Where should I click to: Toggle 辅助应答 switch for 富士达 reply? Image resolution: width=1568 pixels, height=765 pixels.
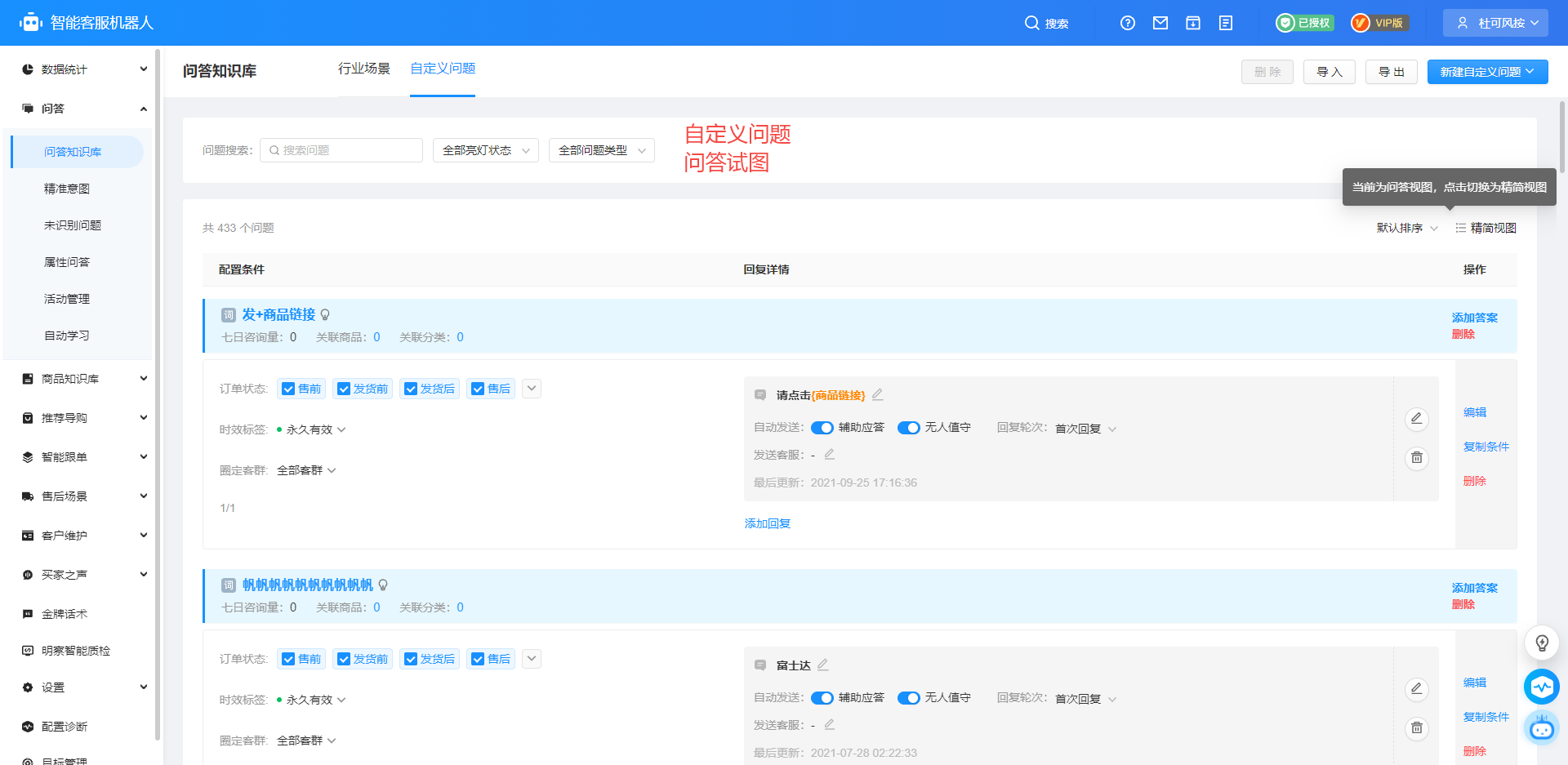822,698
